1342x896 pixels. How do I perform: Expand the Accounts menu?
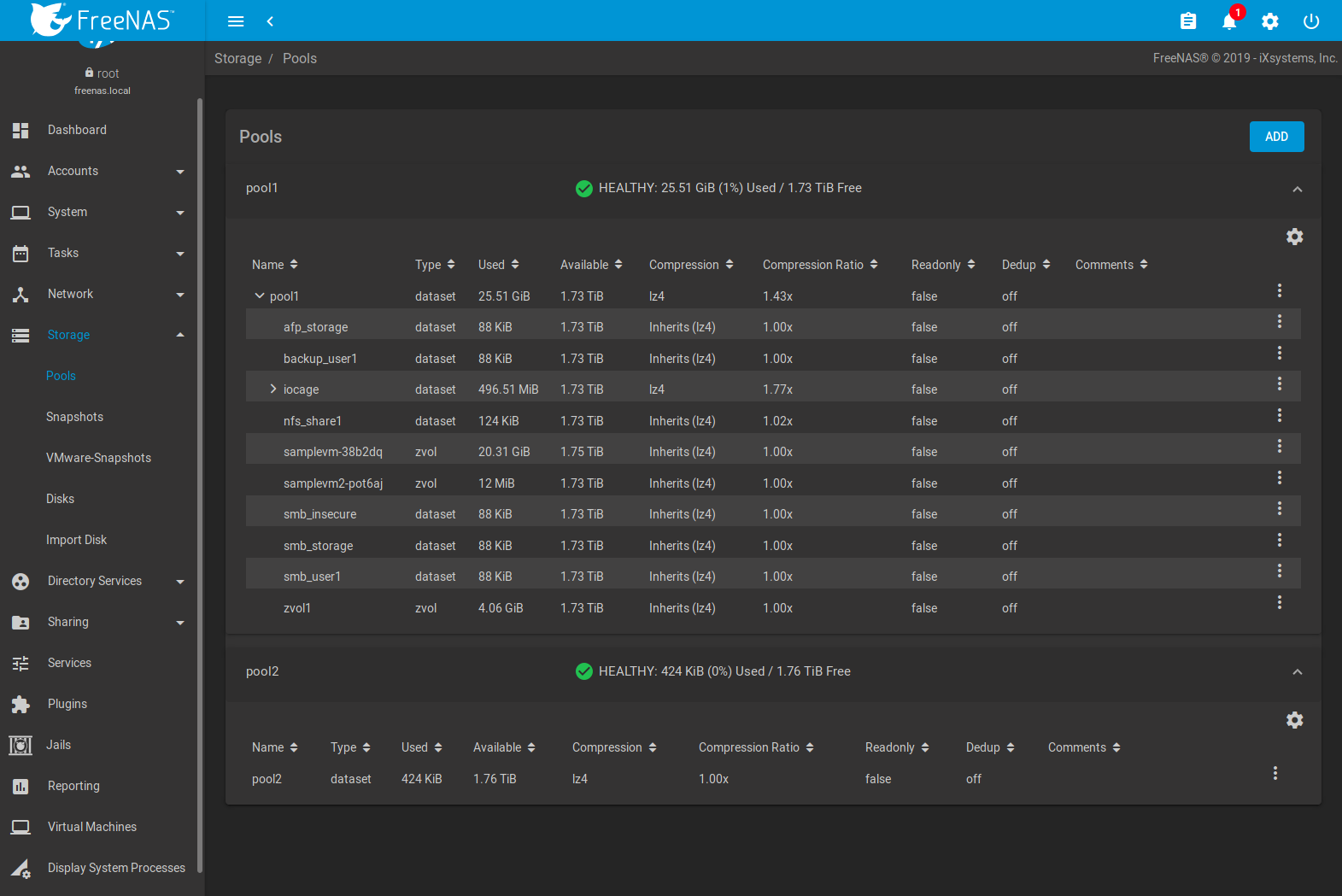[x=103, y=171]
